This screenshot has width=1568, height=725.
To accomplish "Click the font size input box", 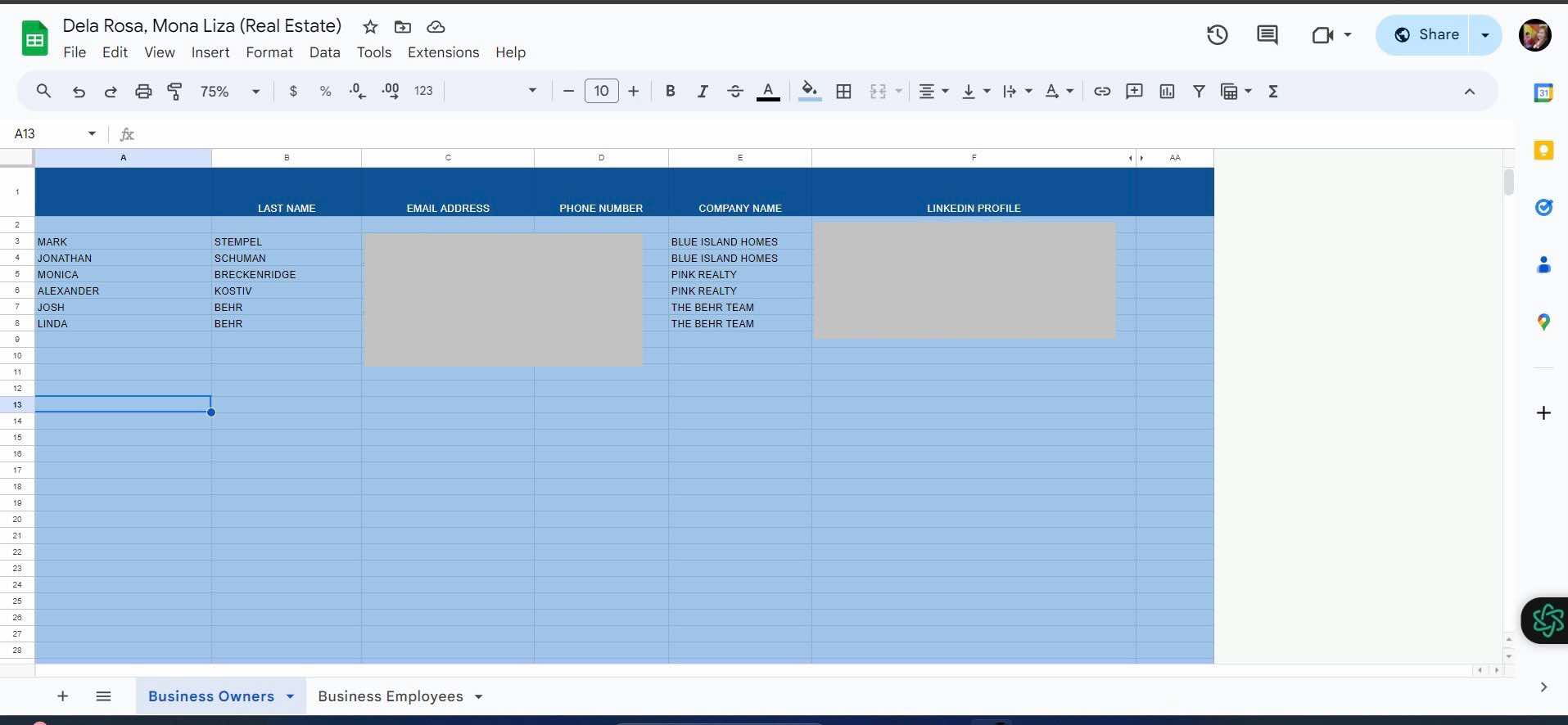I will click(601, 92).
